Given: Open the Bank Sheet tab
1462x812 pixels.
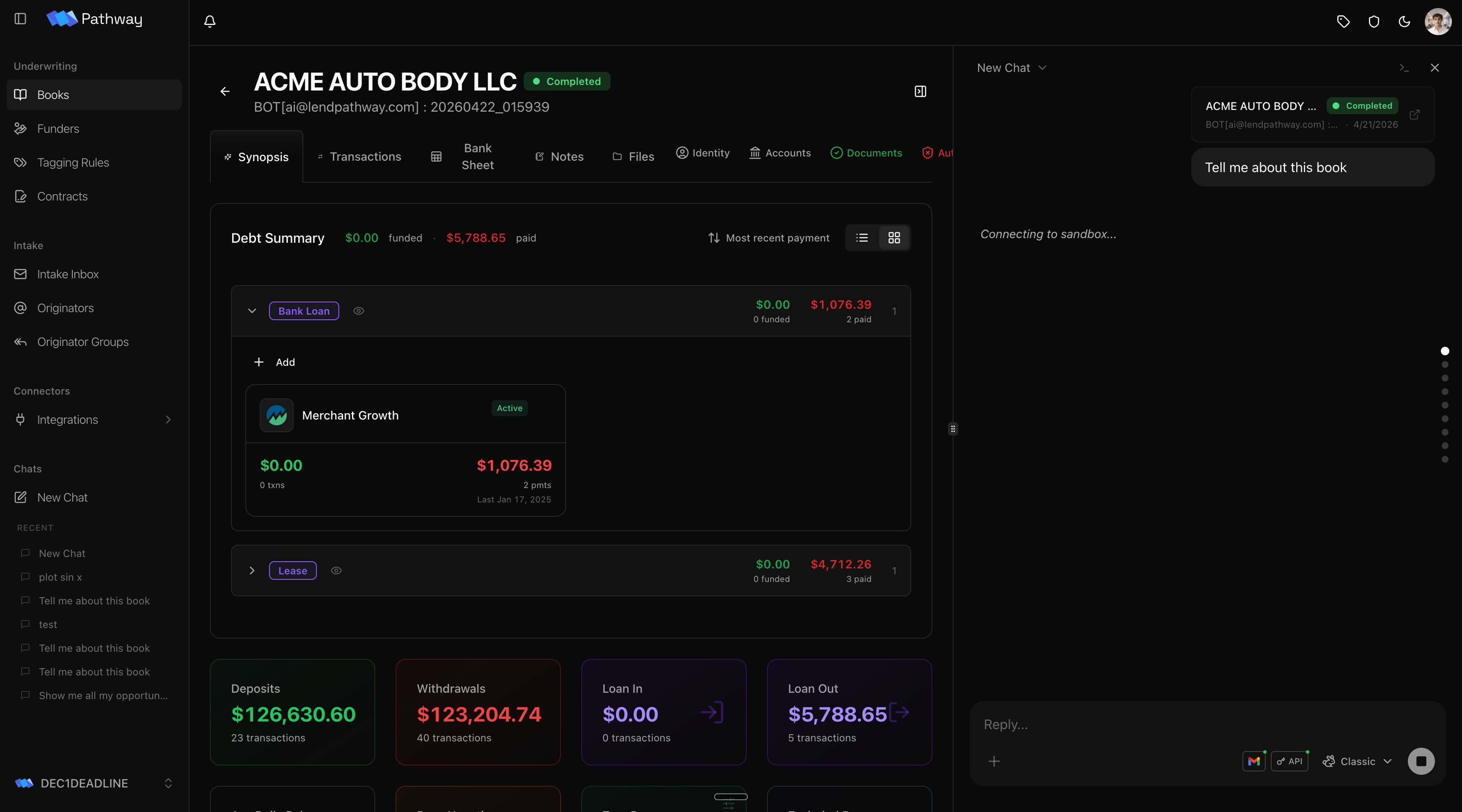Looking at the screenshot, I should pos(463,156).
